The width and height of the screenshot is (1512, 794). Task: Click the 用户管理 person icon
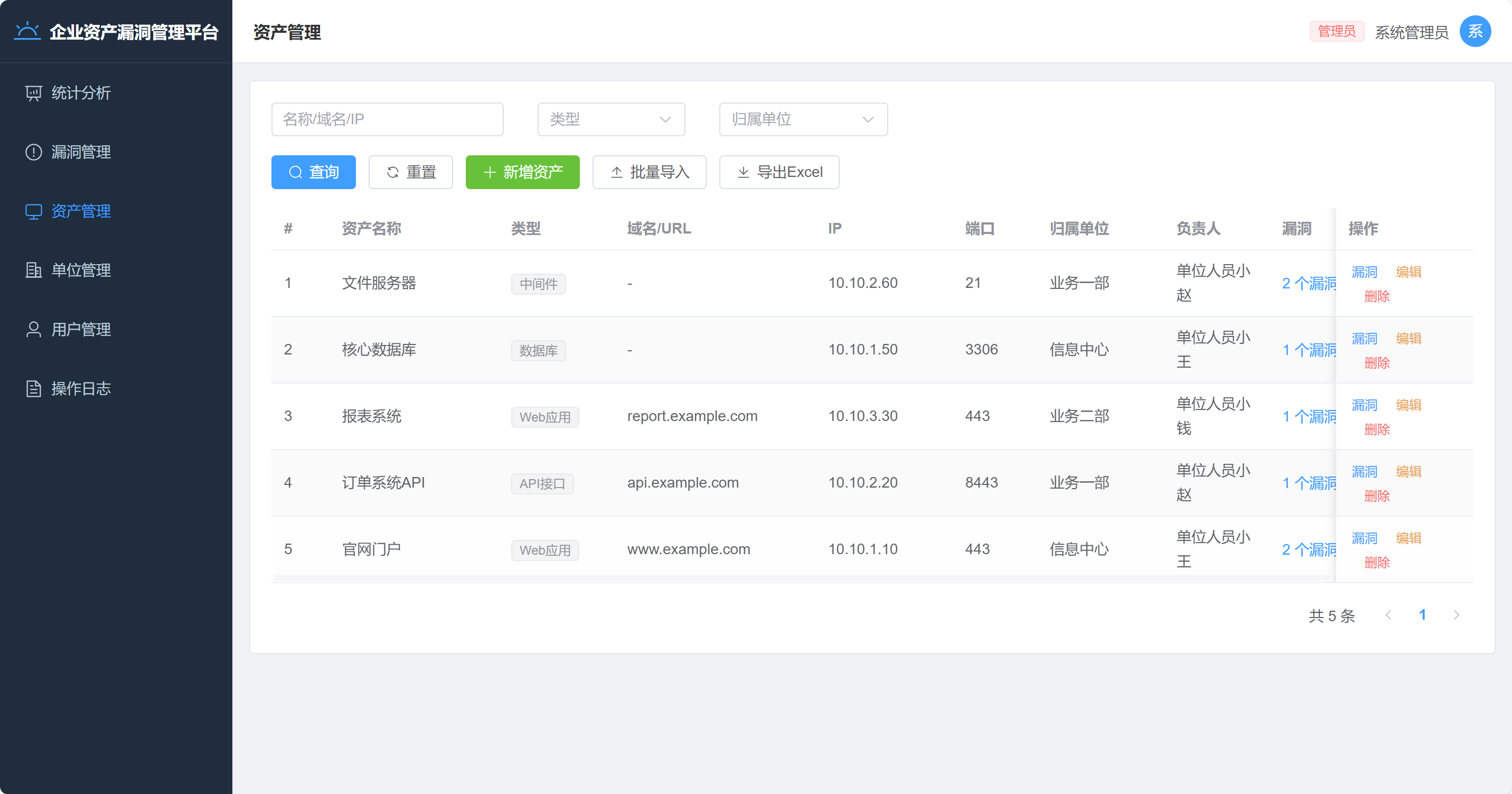[x=33, y=330]
